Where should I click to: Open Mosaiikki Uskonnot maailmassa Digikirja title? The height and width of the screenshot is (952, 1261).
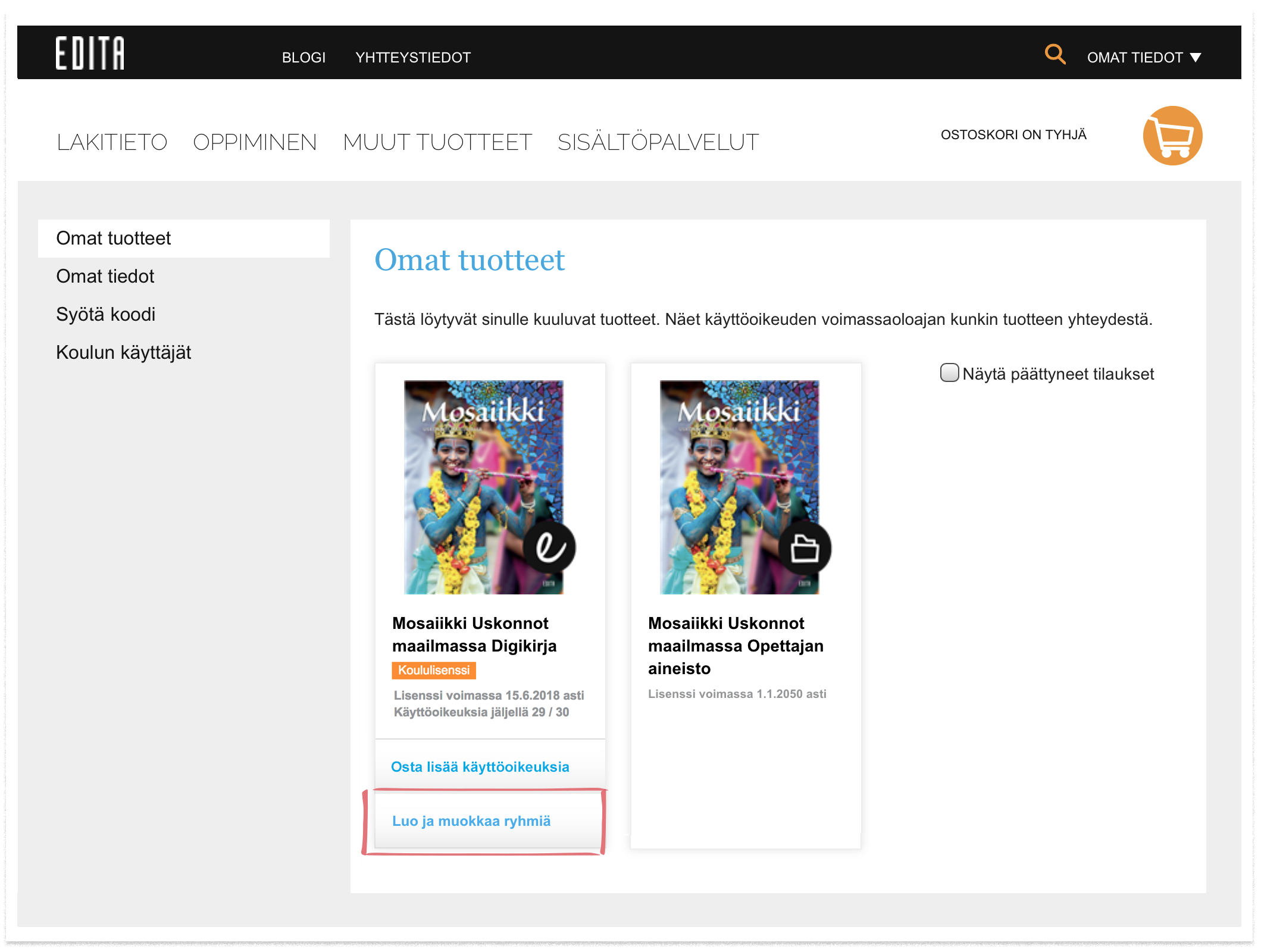(x=474, y=635)
